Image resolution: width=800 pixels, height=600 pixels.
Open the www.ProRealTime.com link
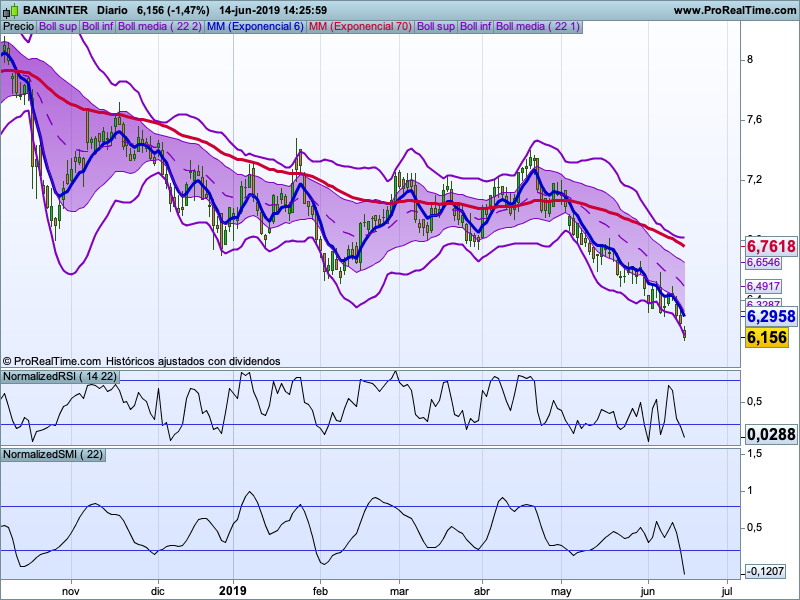[x=735, y=10]
